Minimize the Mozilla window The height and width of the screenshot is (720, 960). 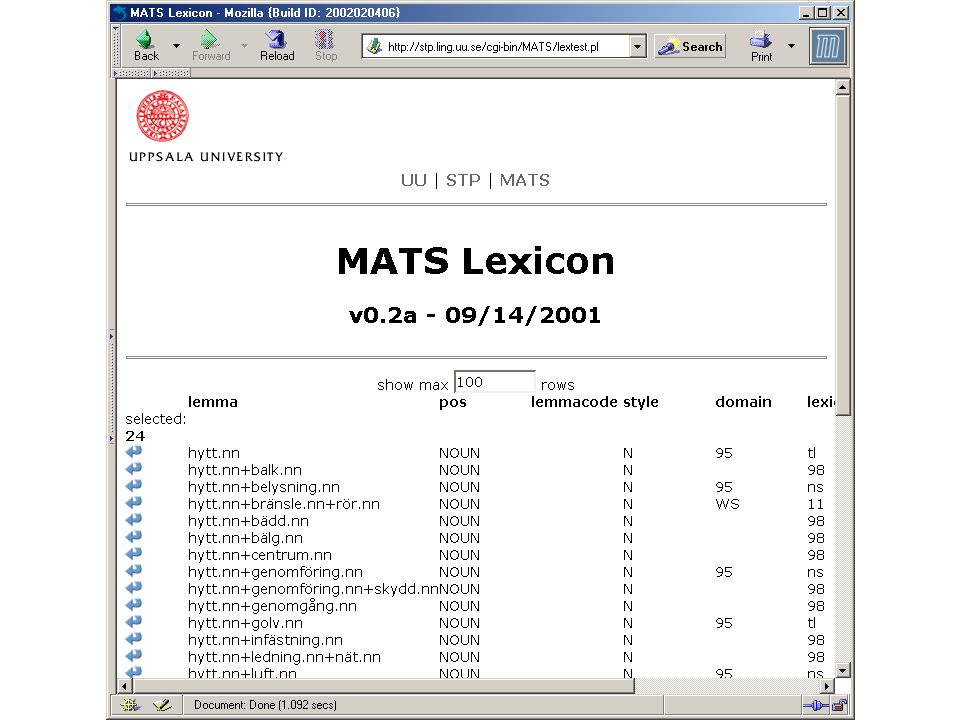tap(806, 12)
